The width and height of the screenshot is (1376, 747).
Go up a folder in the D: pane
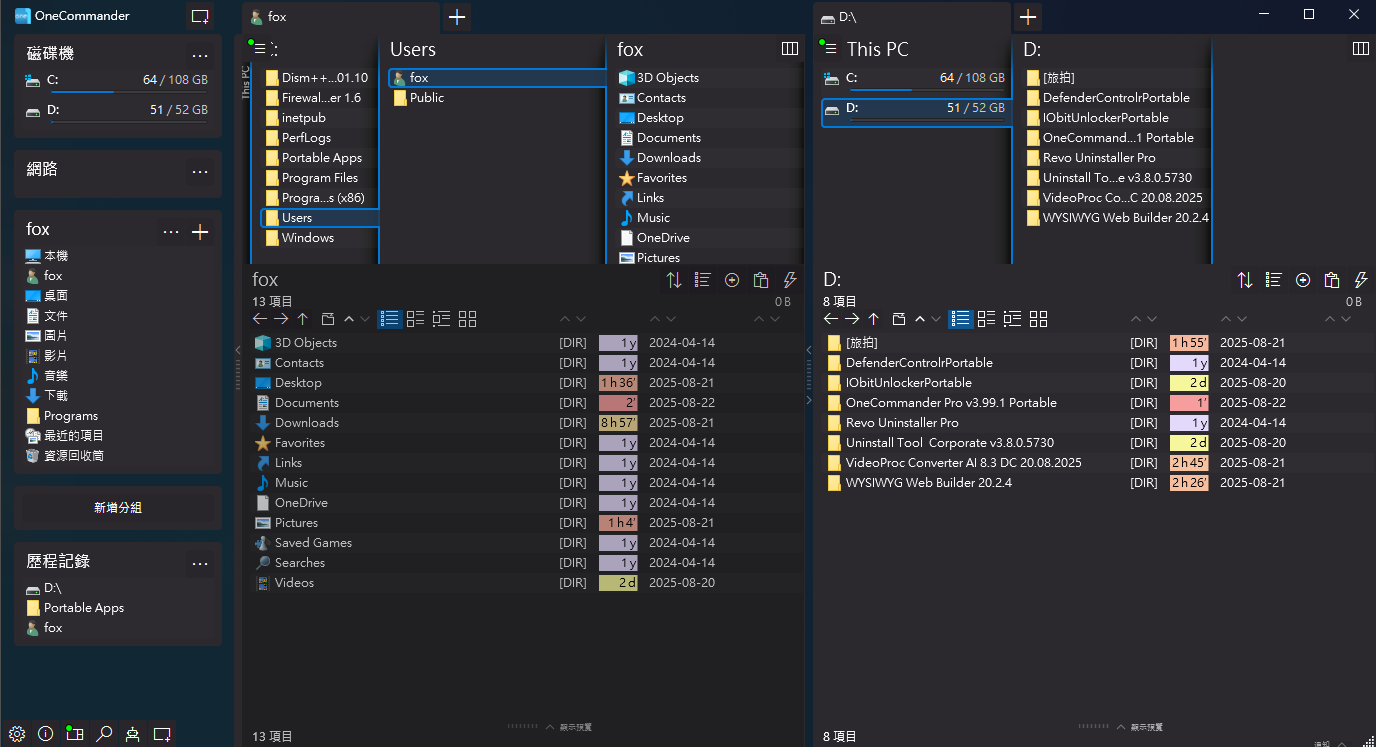874,319
